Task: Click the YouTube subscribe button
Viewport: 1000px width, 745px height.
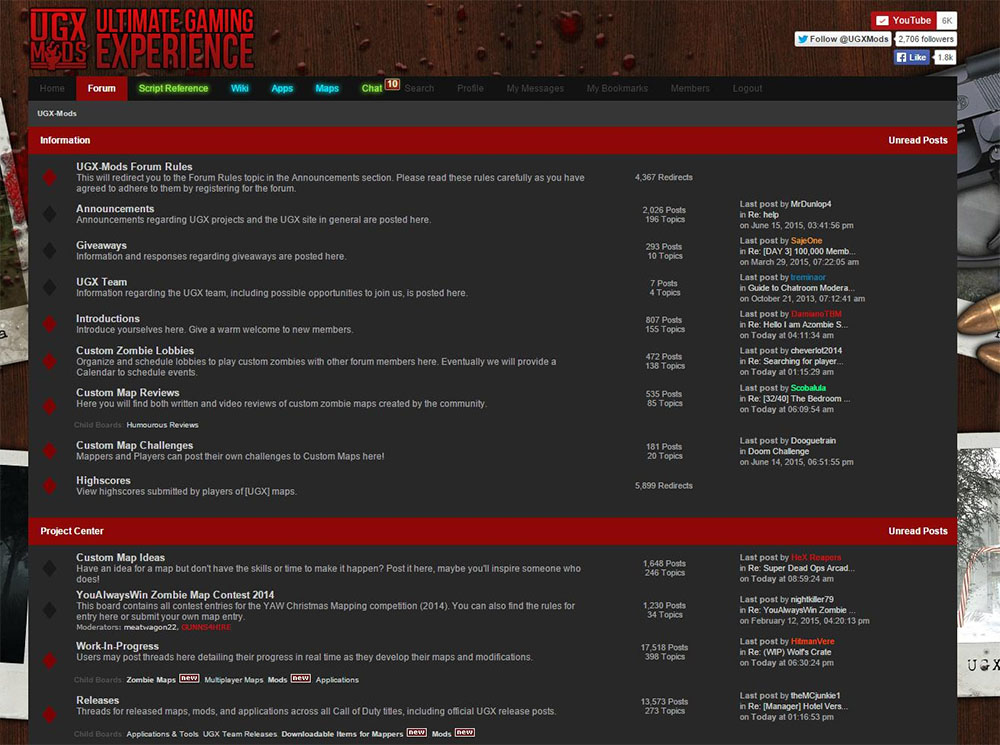Action: (x=903, y=20)
